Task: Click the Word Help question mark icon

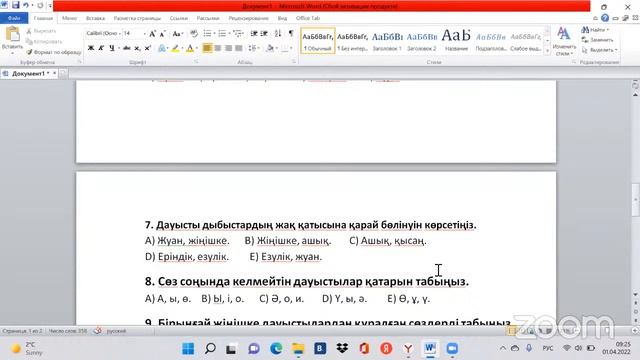Action: tap(605, 18)
